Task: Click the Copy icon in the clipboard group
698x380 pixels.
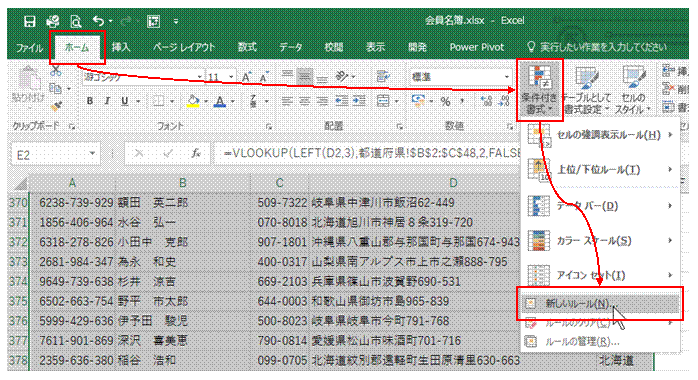Action: click(55, 89)
